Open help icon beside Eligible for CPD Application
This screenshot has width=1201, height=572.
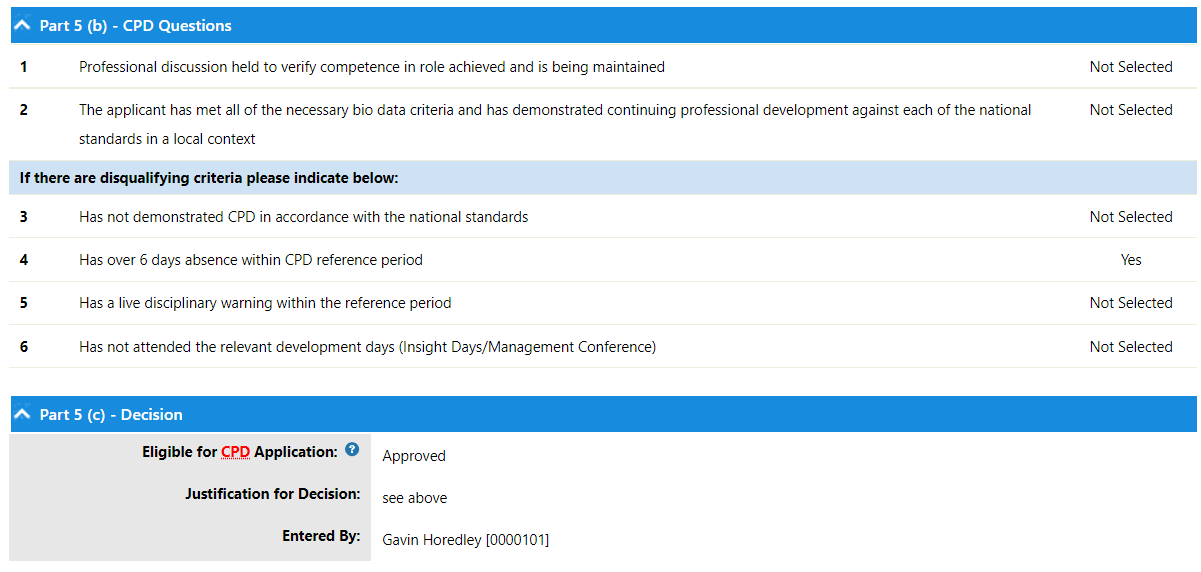(352, 450)
